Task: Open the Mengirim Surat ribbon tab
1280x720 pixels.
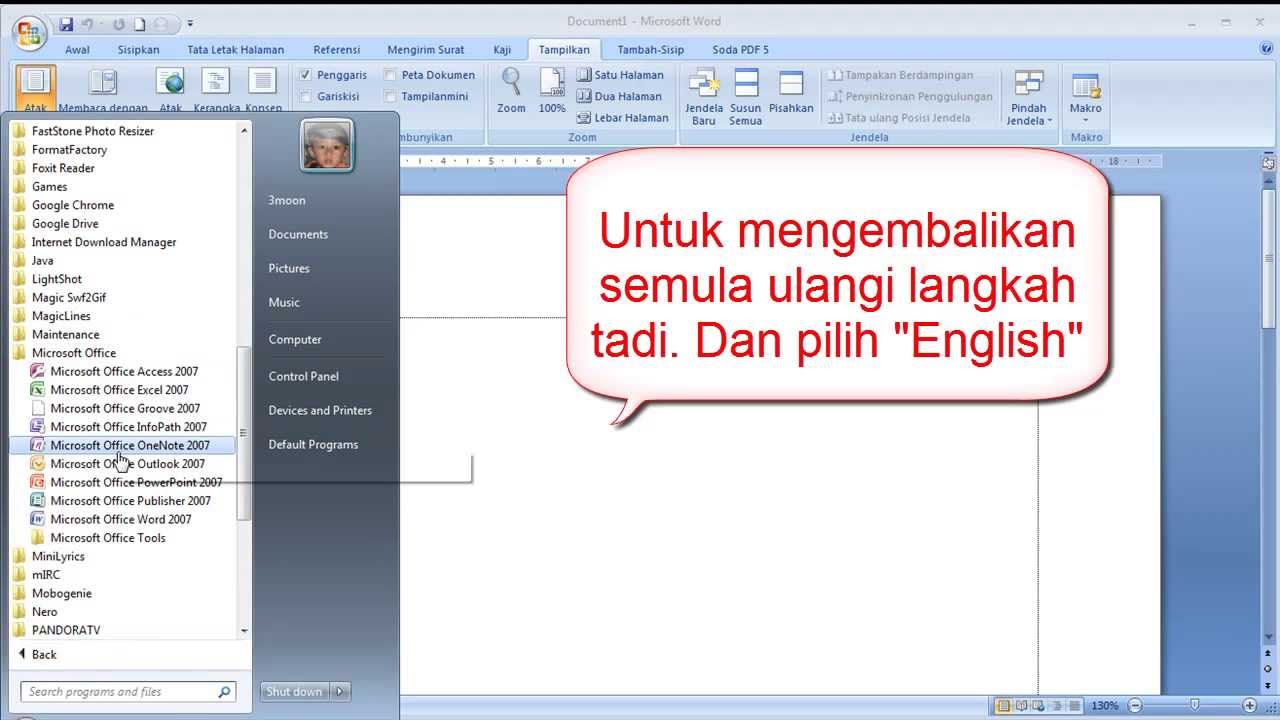Action: click(426, 49)
